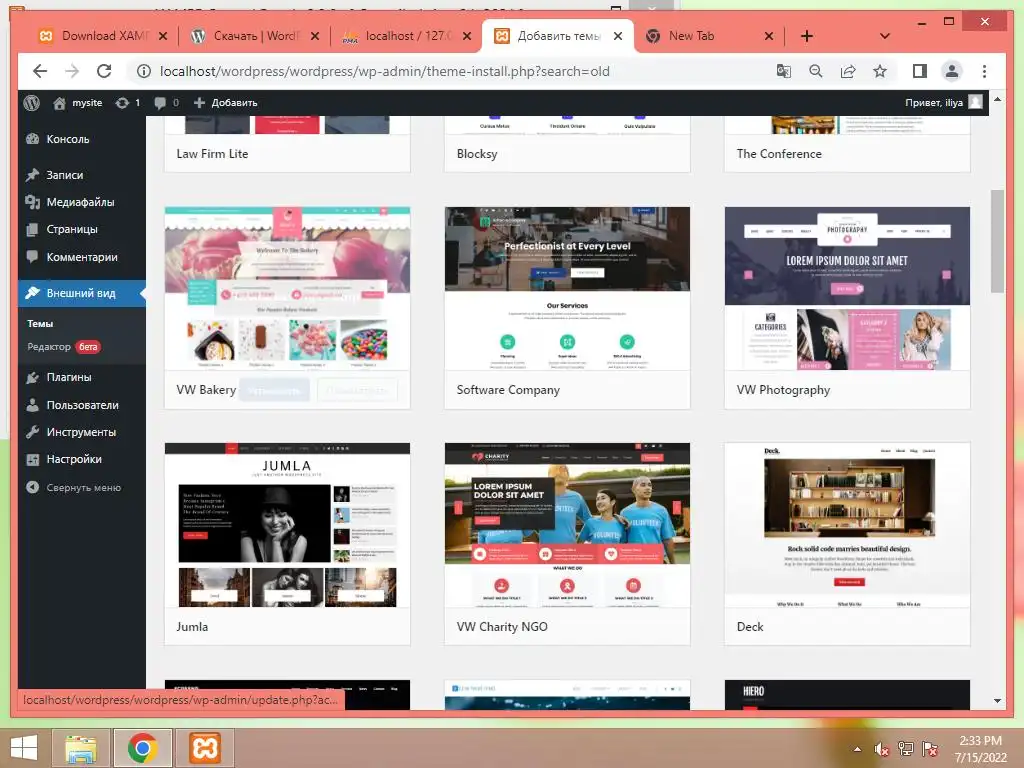Open a new browser tab with plus button
Screen dimensions: 1024x768
coord(807,36)
